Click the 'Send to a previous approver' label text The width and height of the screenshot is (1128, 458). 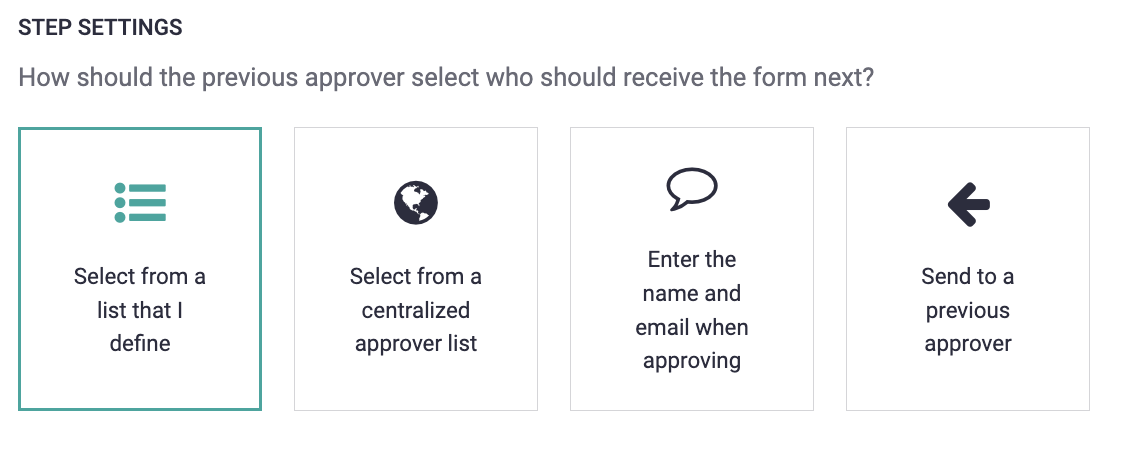(x=968, y=310)
